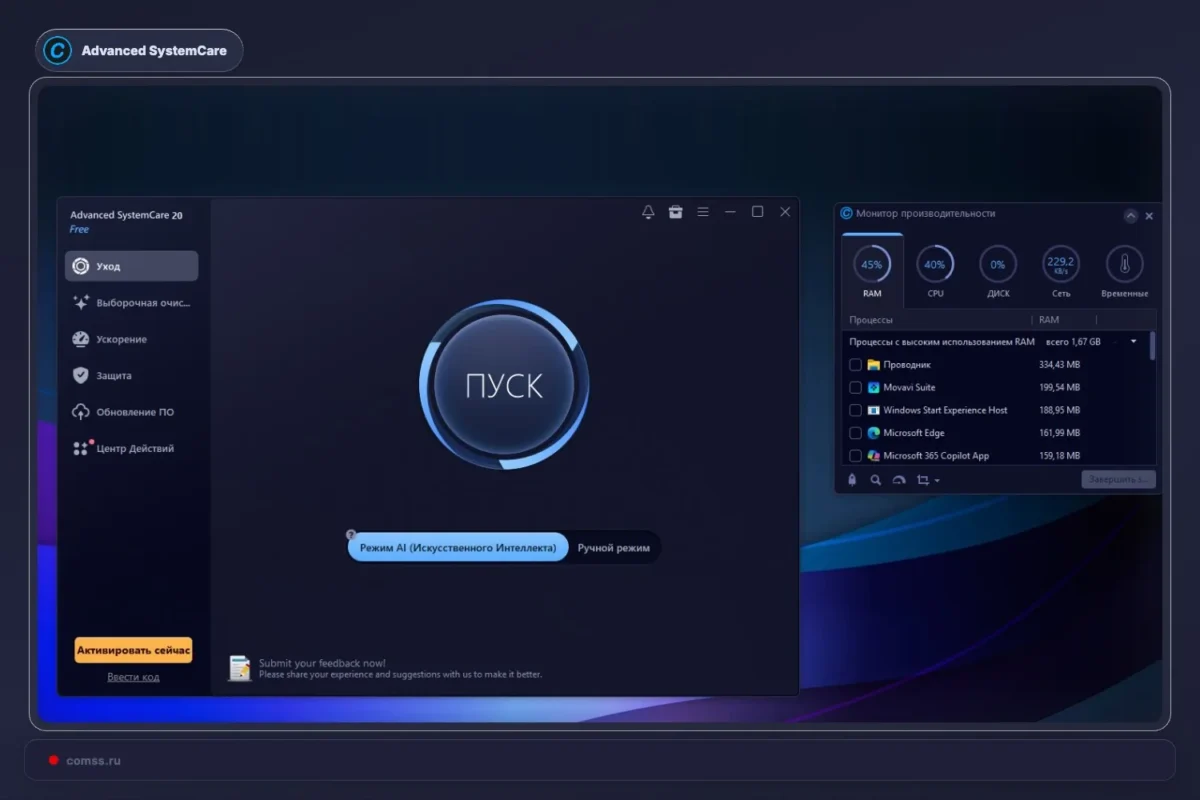Select the CPU tab in performance monitor
Viewport: 1200px width, 800px height.
[935, 271]
